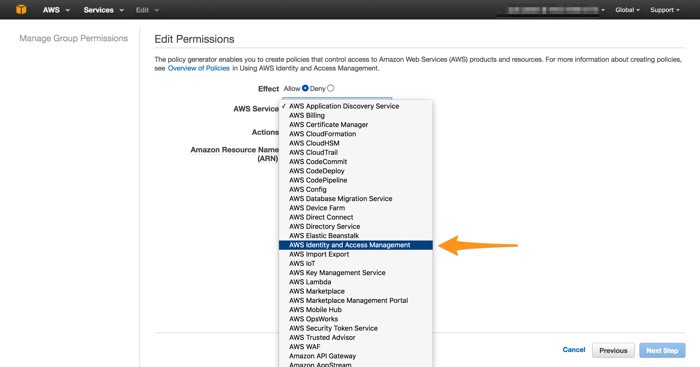
Task: Pick AWS Mobile Hub option
Action: pos(356,310)
